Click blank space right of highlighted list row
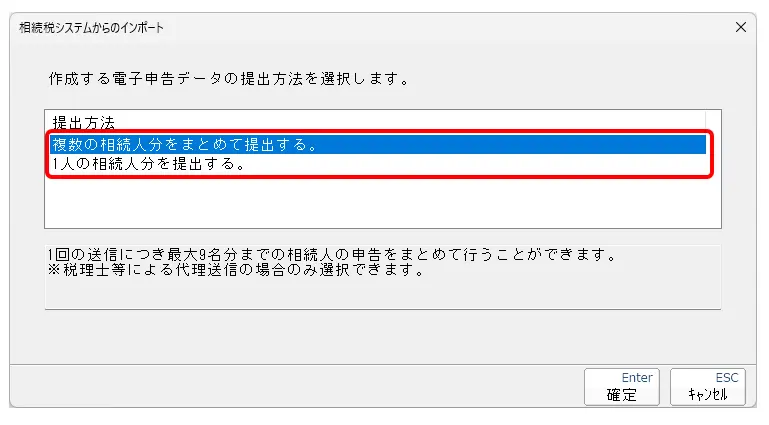 pyautogui.click(x=520, y=145)
